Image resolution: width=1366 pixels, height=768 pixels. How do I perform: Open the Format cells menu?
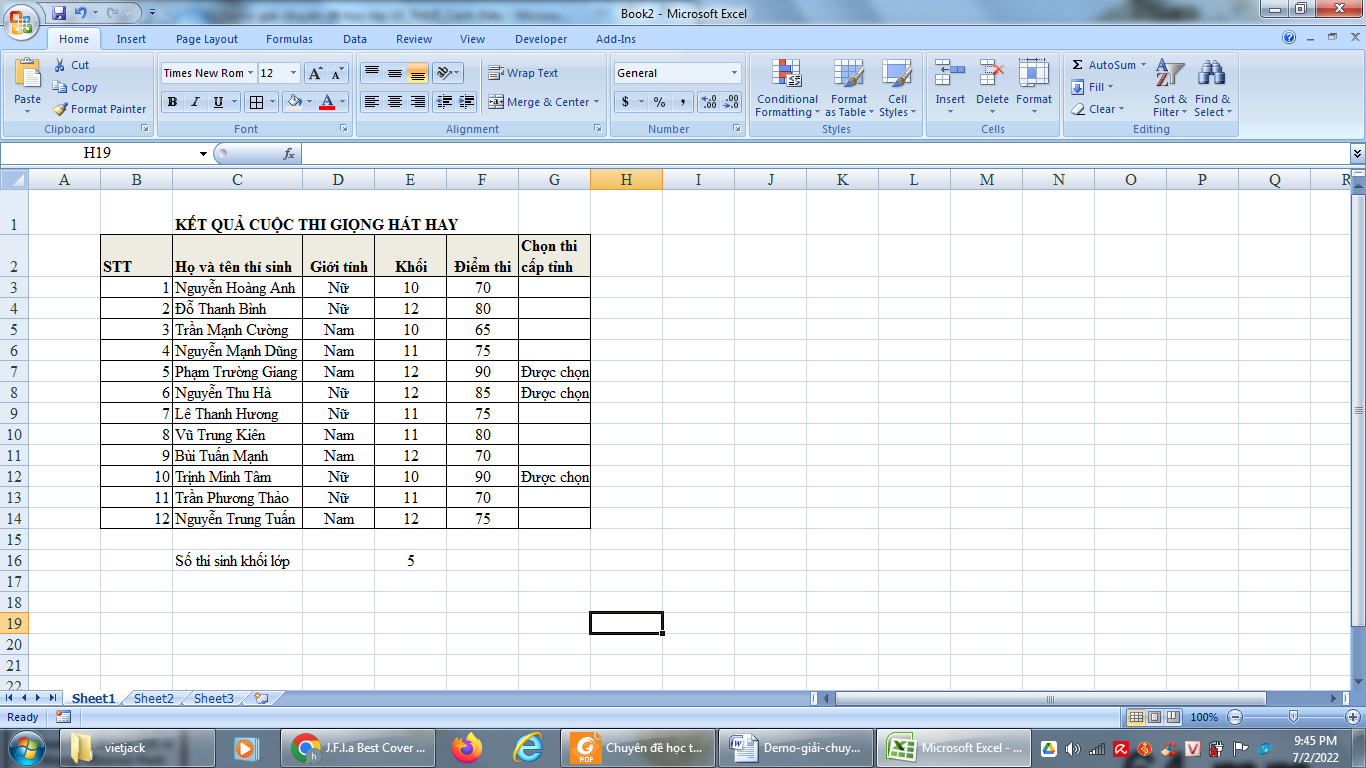[1034, 88]
